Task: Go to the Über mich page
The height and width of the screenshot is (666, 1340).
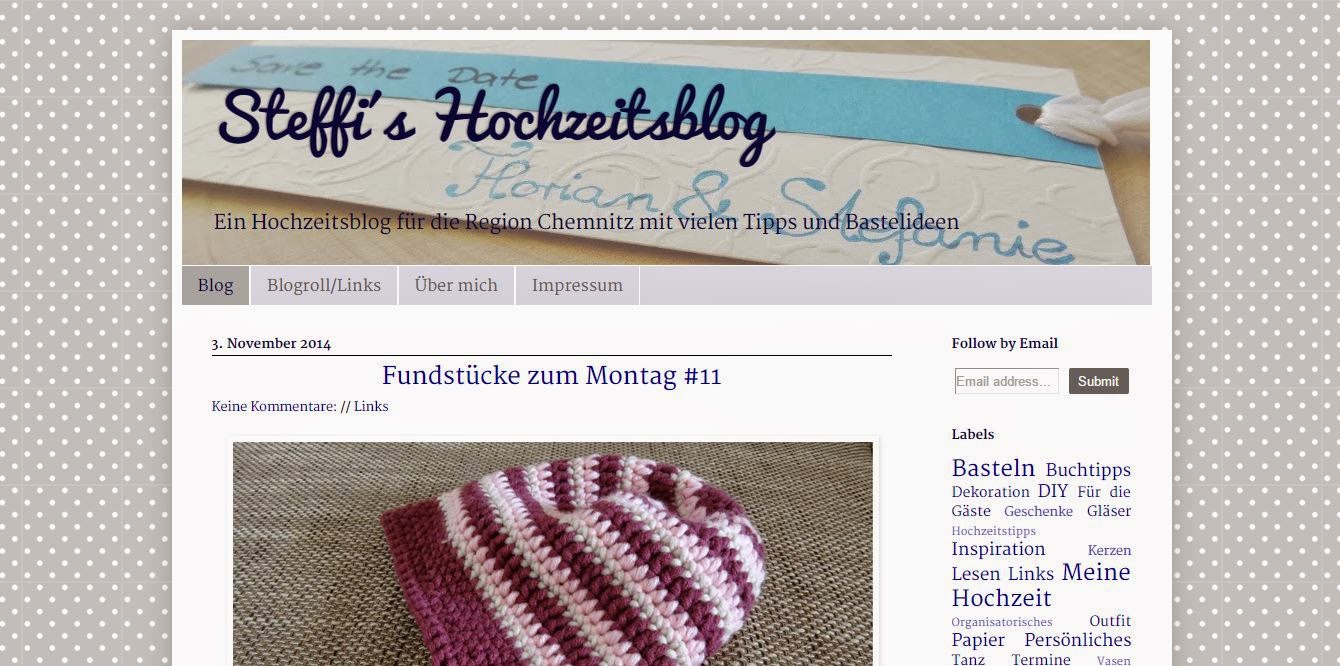Action: 456,285
